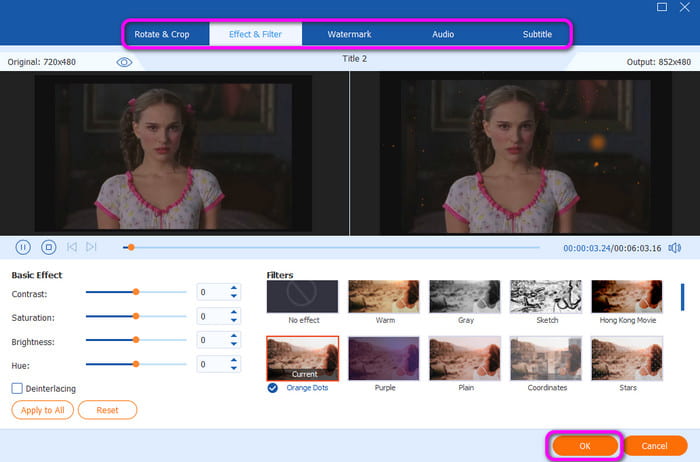Go to the Audio tab
The image size is (700, 462).
tap(443, 34)
